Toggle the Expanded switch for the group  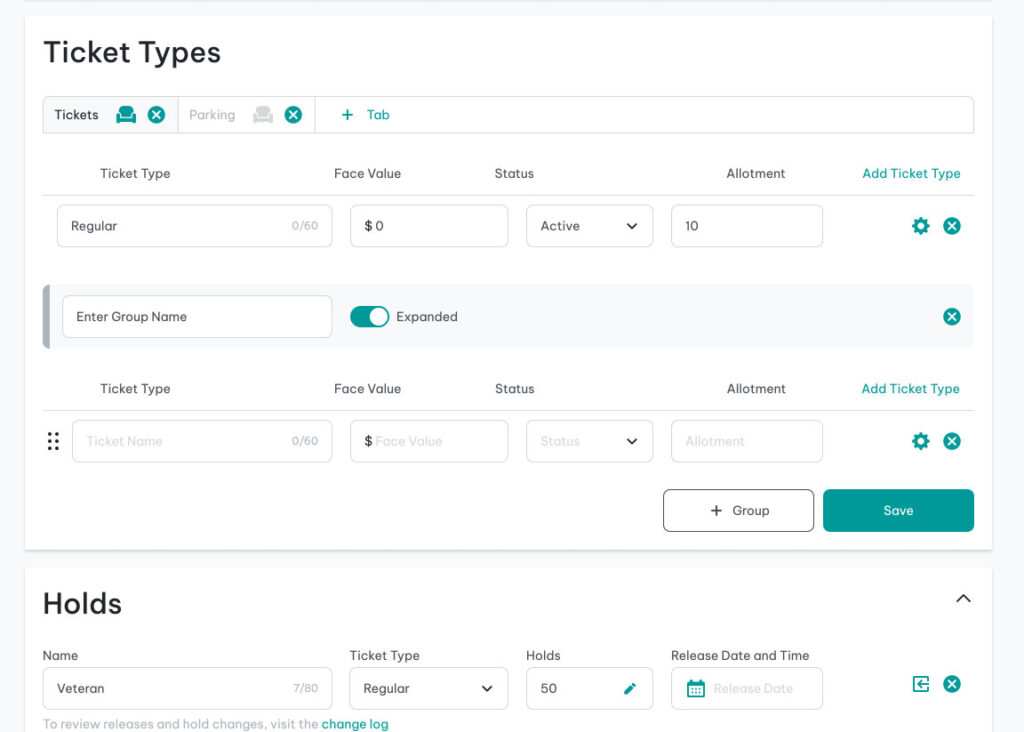369,317
